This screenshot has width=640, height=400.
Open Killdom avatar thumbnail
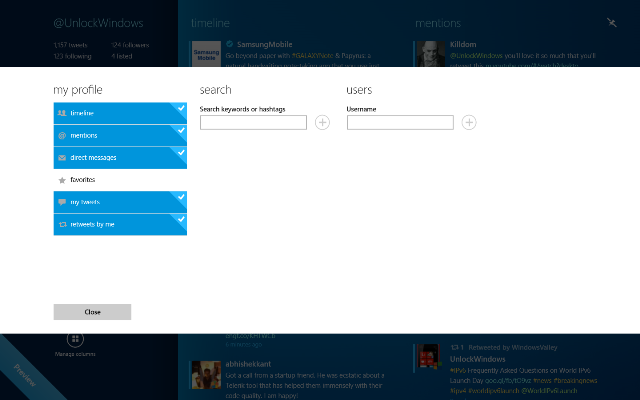click(431, 53)
